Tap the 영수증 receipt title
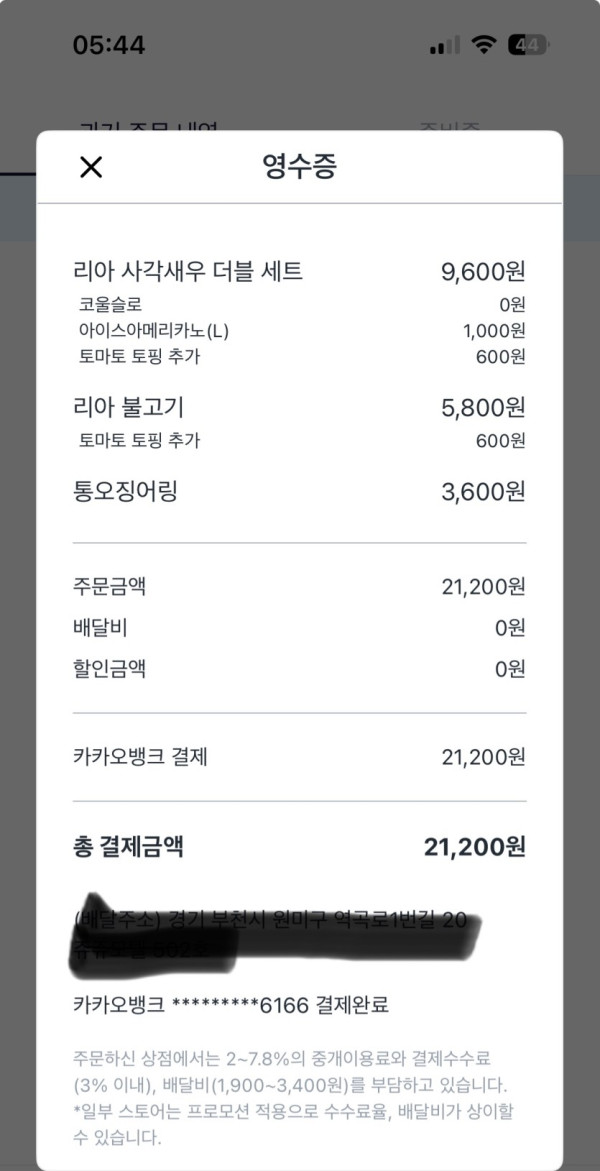This screenshot has height=1171, width=600. (x=299, y=167)
